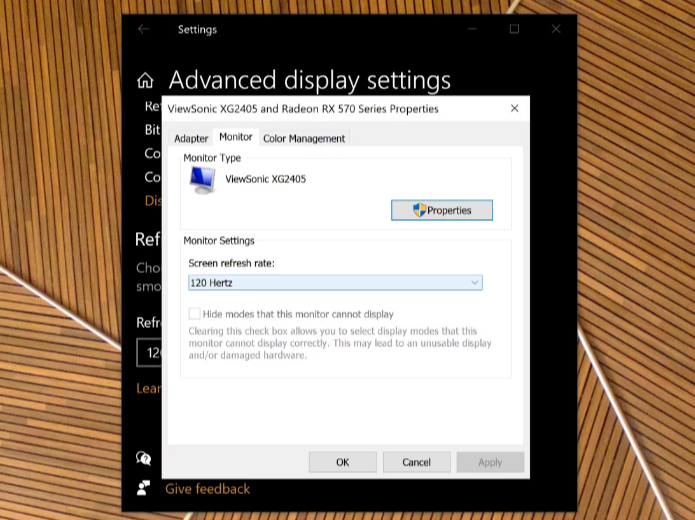The width and height of the screenshot is (695, 520).
Task: Open the Give feedback link
Action: [x=207, y=489]
